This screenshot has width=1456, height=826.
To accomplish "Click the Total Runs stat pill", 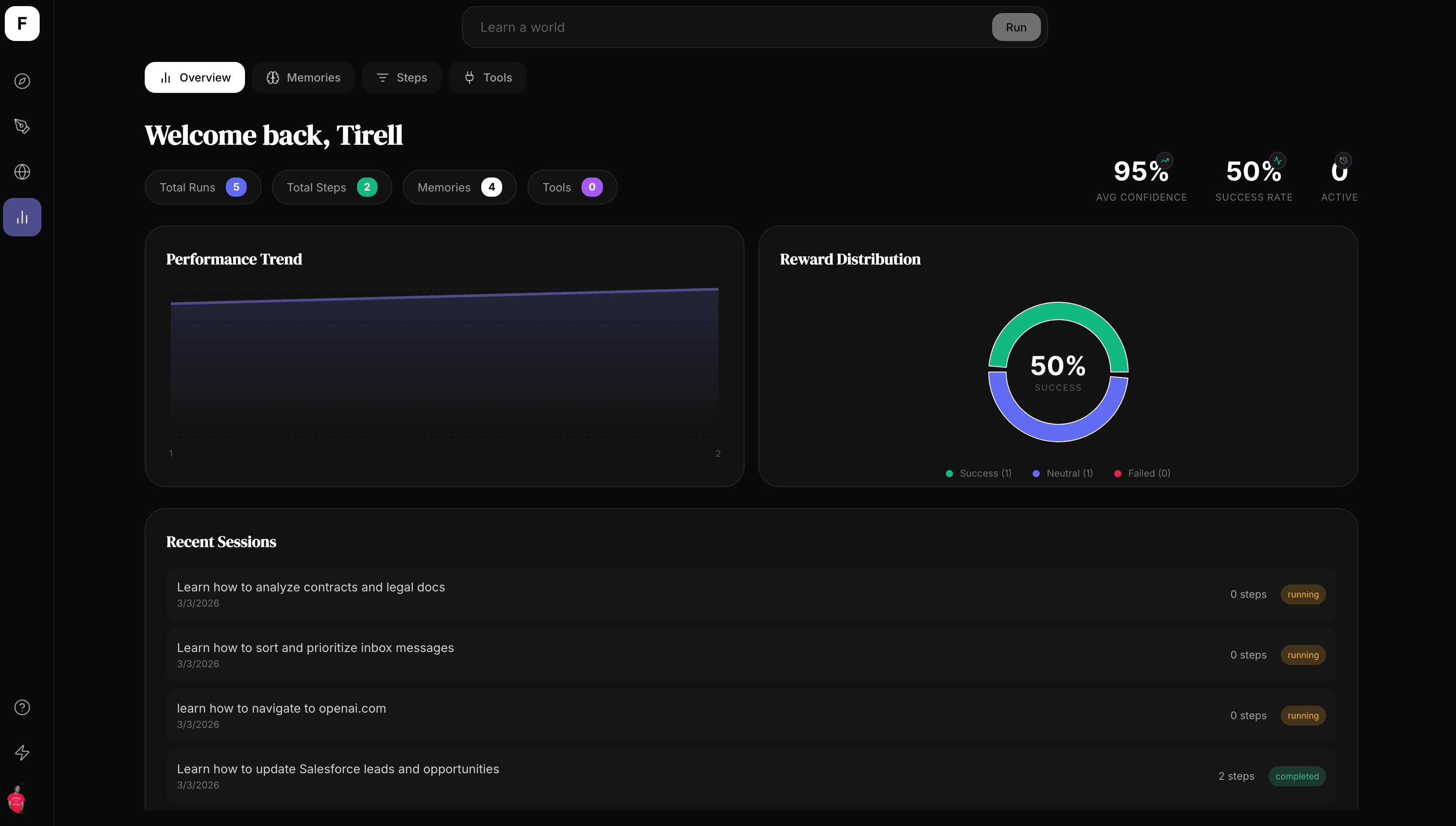I will [x=202, y=187].
